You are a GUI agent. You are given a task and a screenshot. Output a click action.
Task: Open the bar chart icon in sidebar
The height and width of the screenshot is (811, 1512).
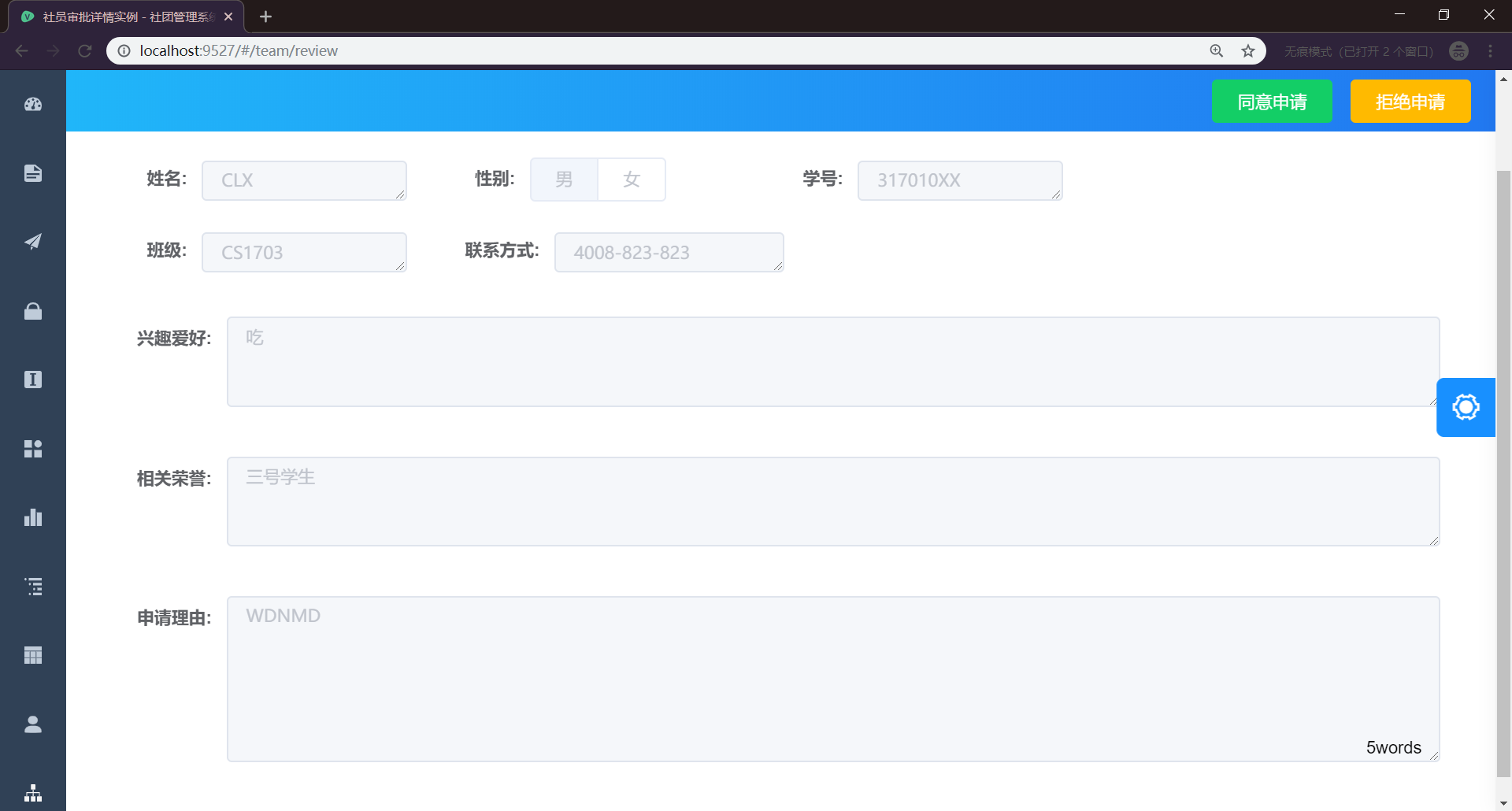coord(33,517)
